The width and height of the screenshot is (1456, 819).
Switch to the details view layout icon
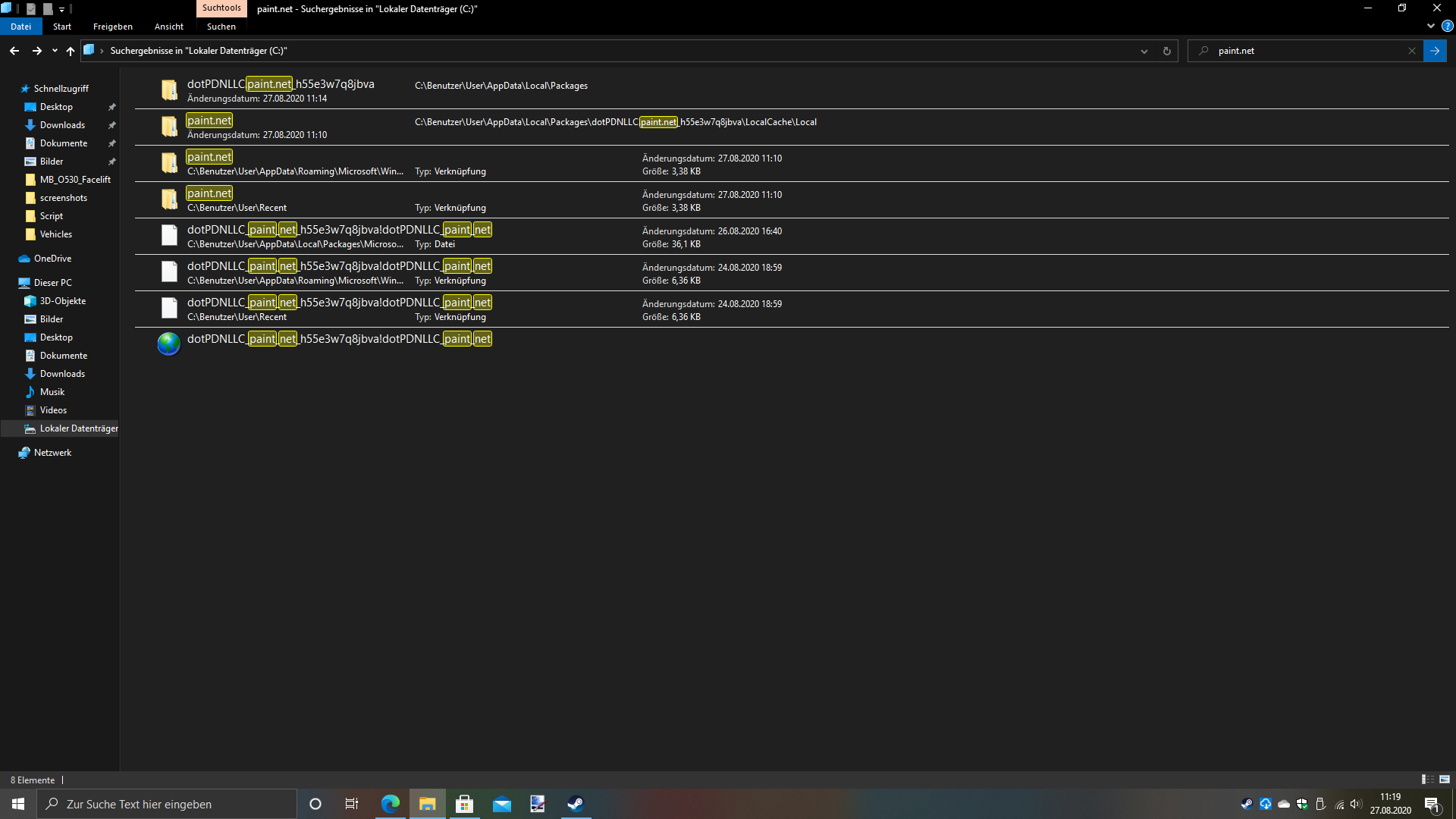coord(1427,780)
